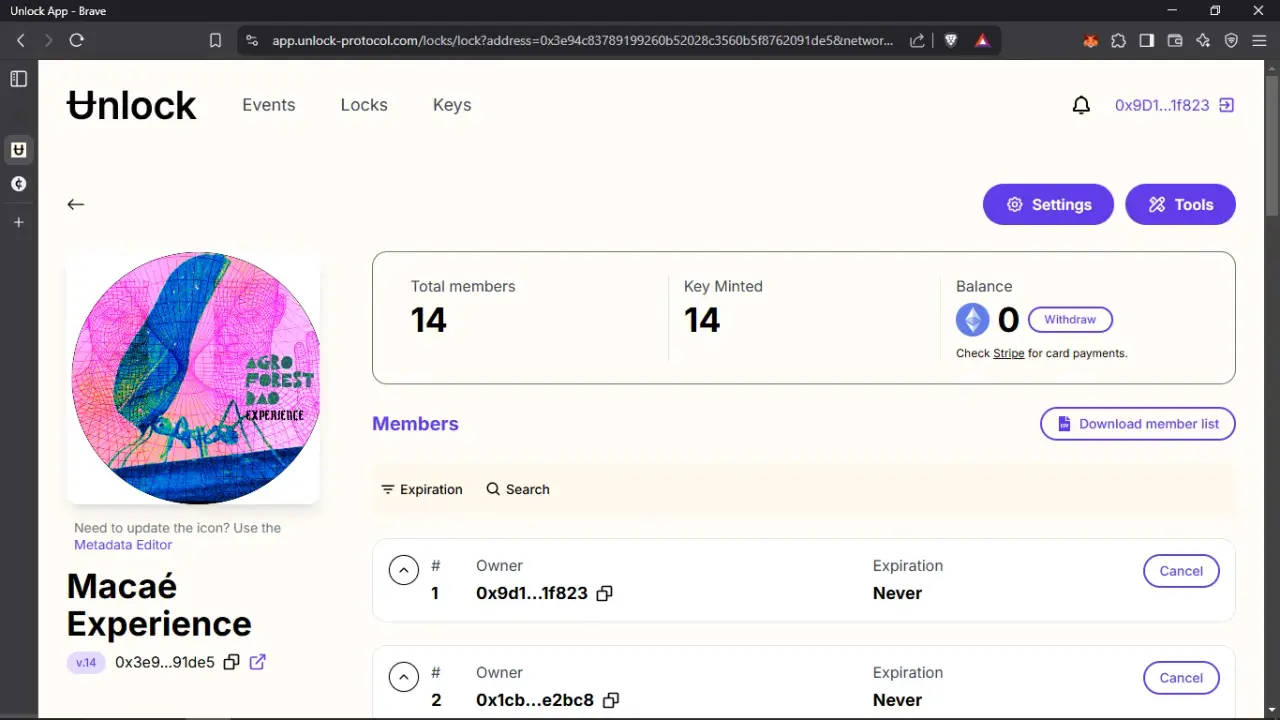Open the Events navigation item
The image size is (1280, 720).
point(269,105)
